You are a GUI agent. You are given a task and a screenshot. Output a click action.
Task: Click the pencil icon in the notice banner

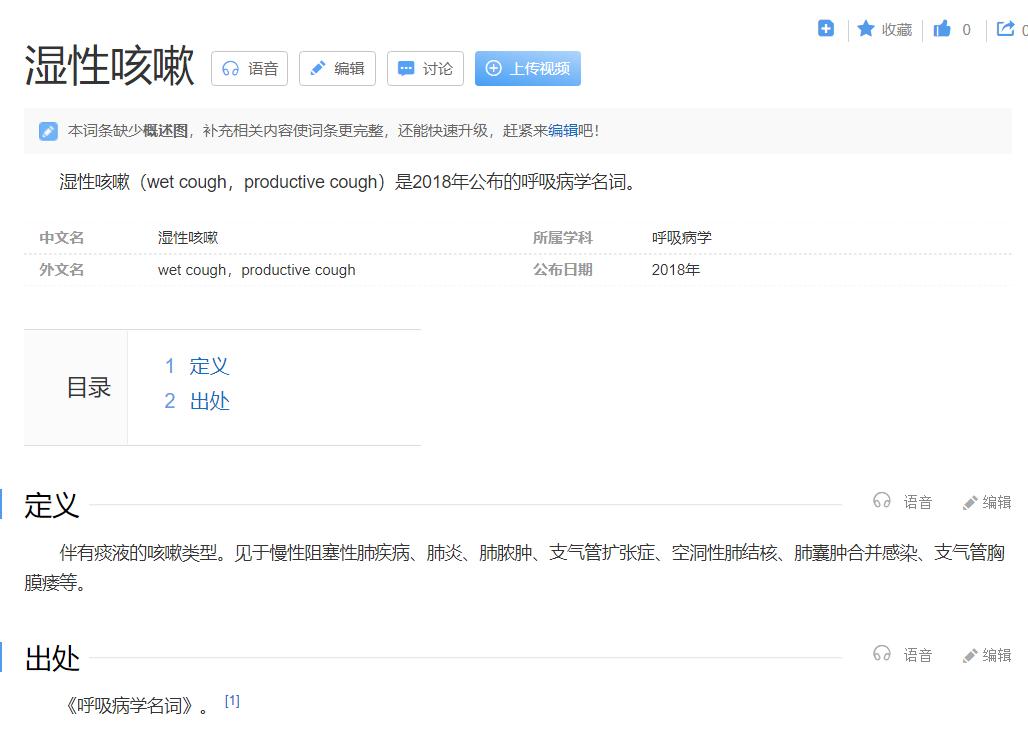pos(48,130)
